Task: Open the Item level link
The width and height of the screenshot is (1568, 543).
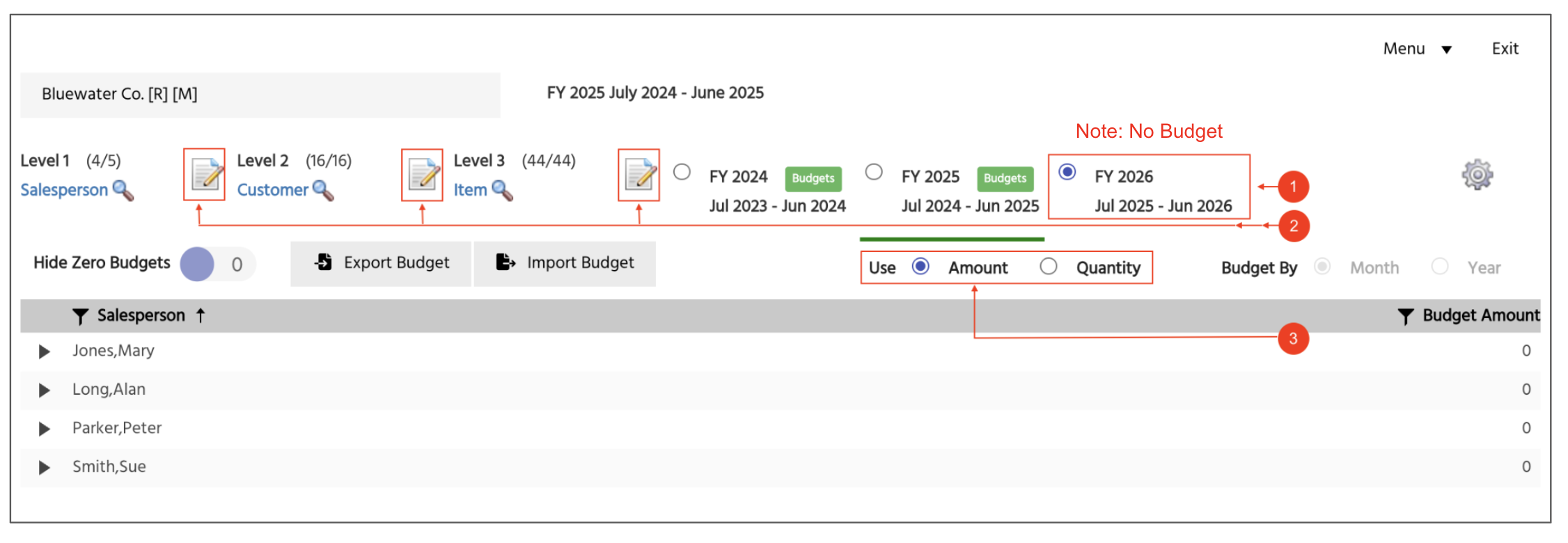Action: tap(470, 190)
